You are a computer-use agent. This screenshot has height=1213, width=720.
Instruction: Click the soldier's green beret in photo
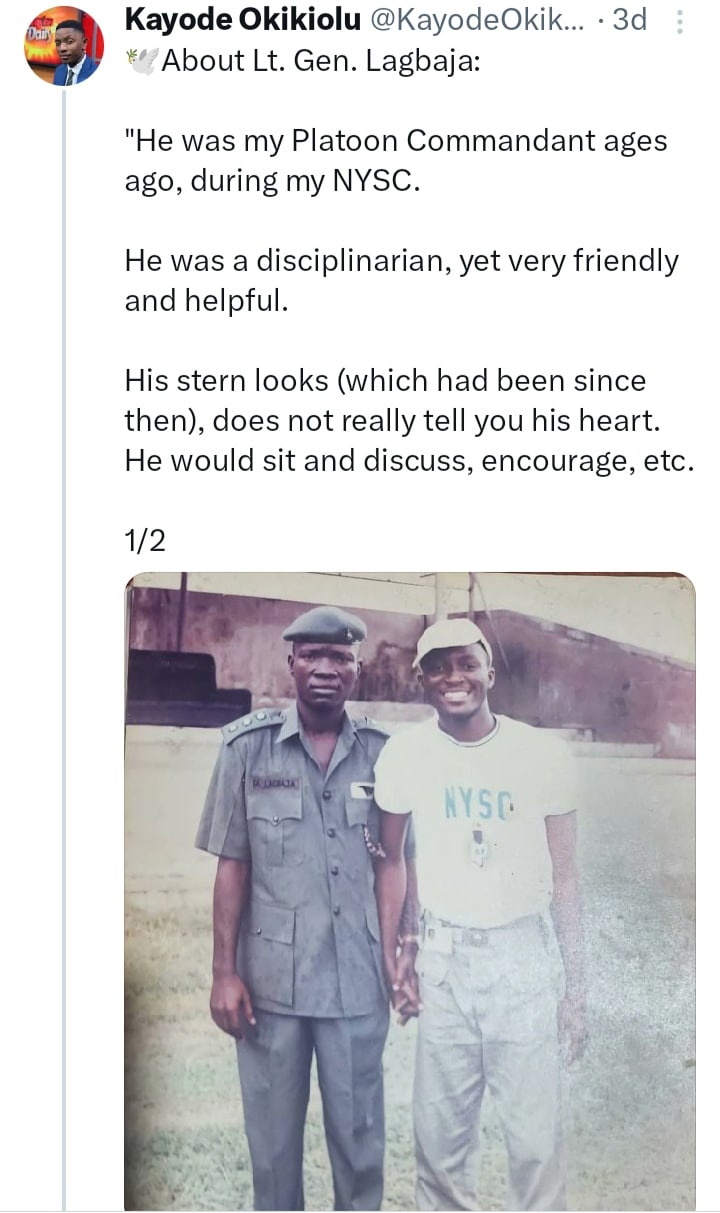click(x=324, y=626)
